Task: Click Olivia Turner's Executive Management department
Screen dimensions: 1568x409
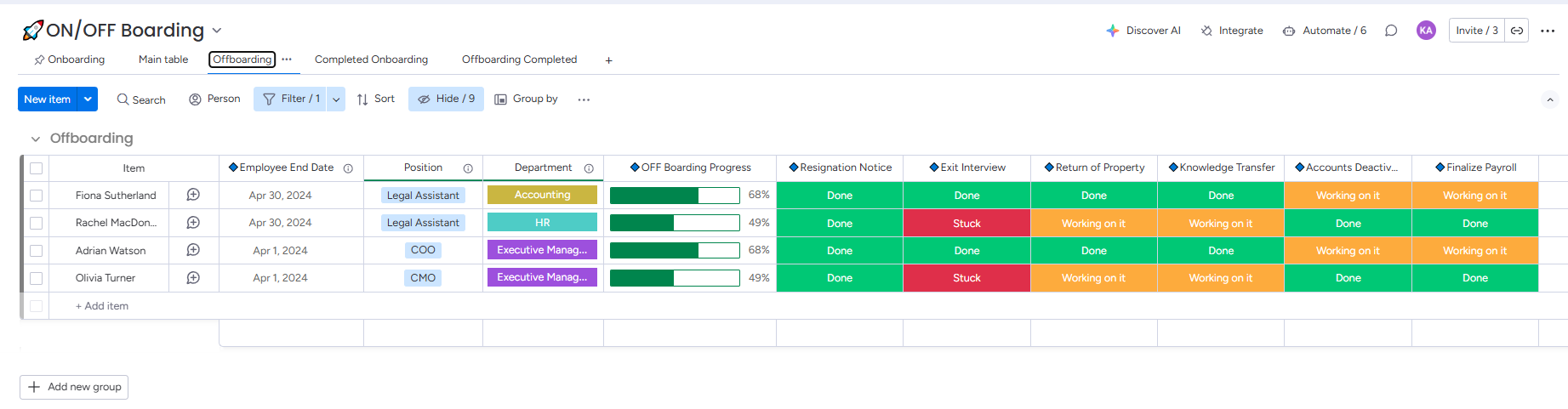Action: pos(543,277)
